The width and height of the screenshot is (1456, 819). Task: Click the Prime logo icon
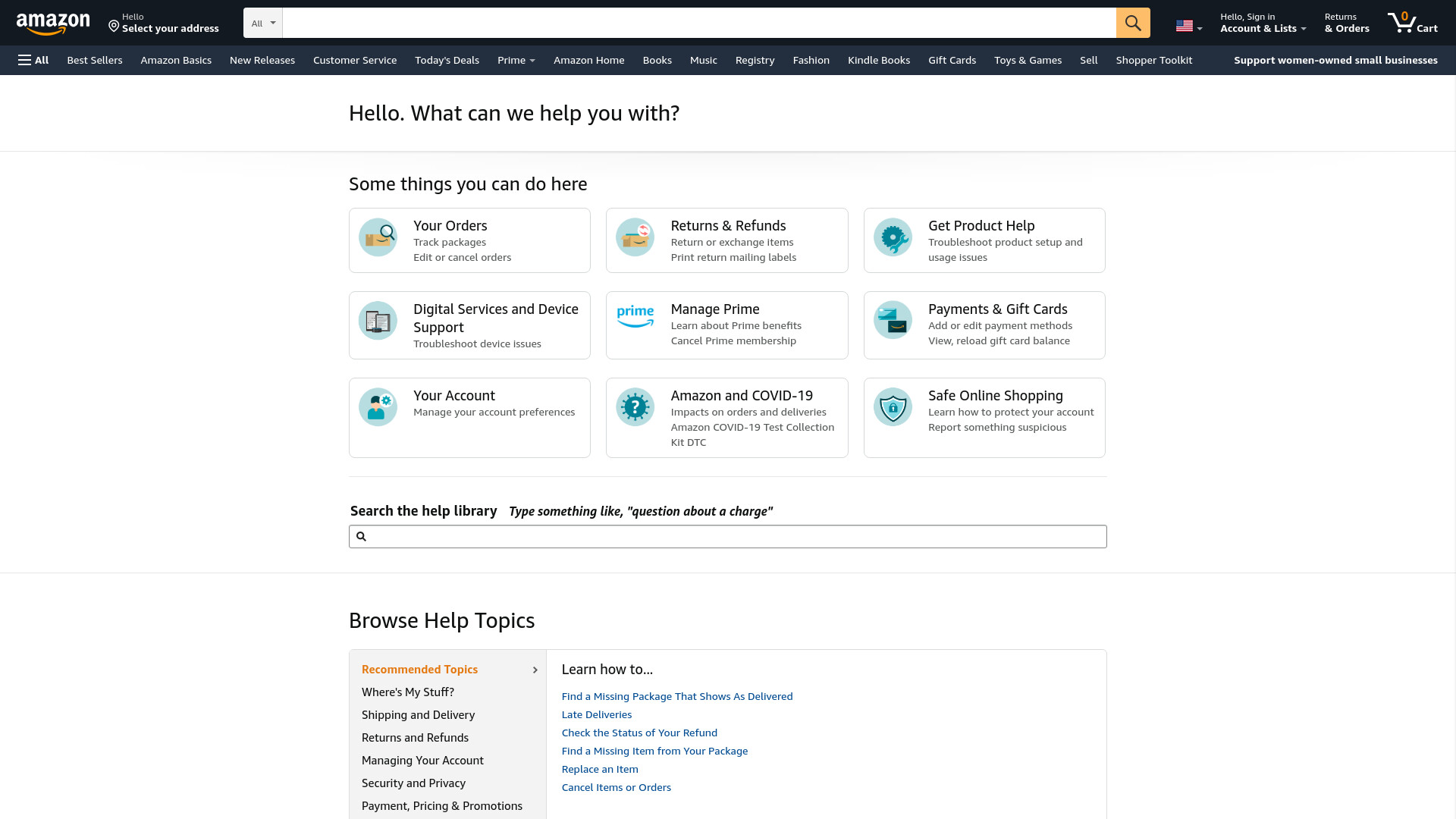pyautogui.click(x=635, y=316)
